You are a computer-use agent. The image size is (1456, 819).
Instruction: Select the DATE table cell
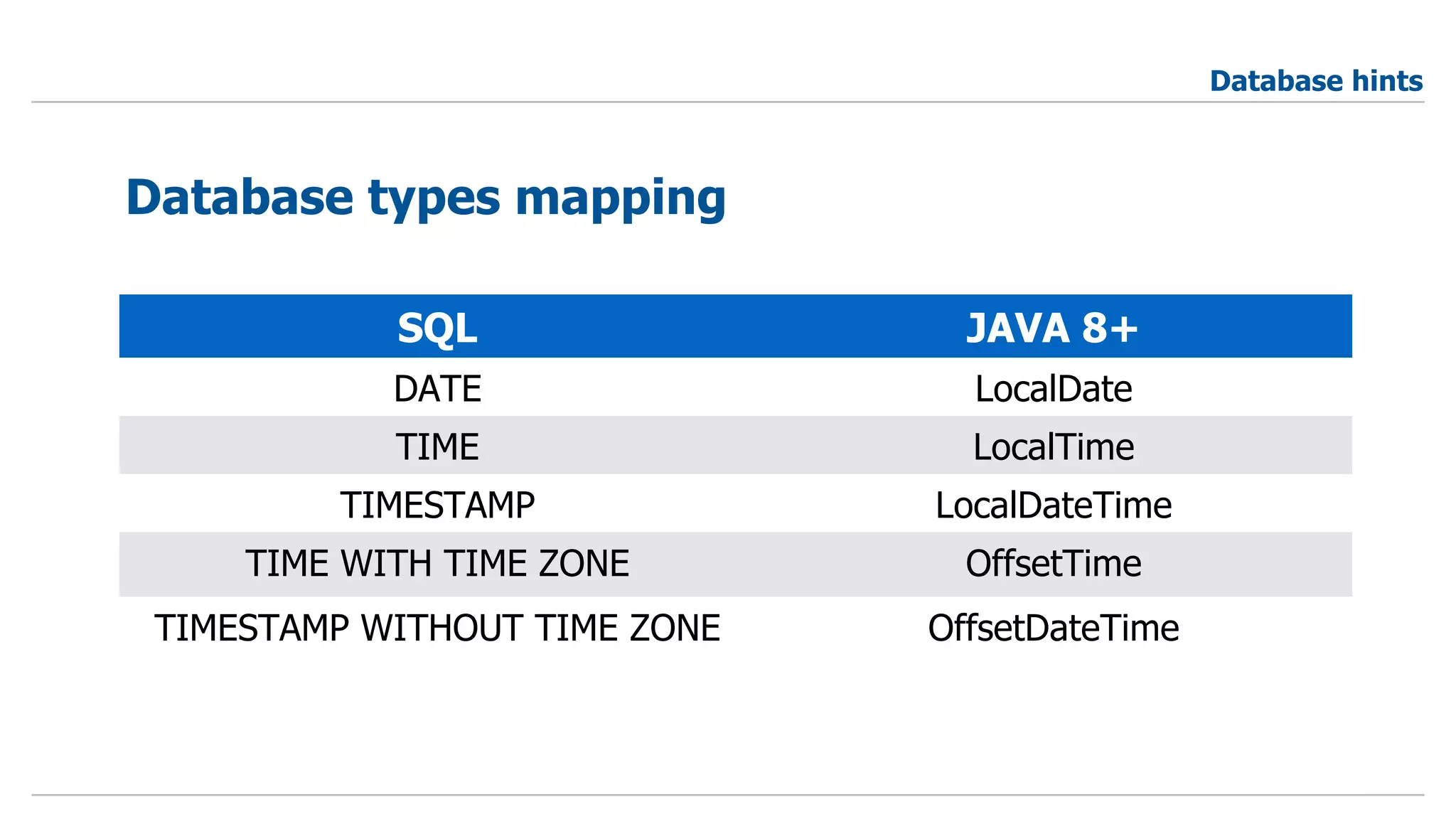pos(437,389)
